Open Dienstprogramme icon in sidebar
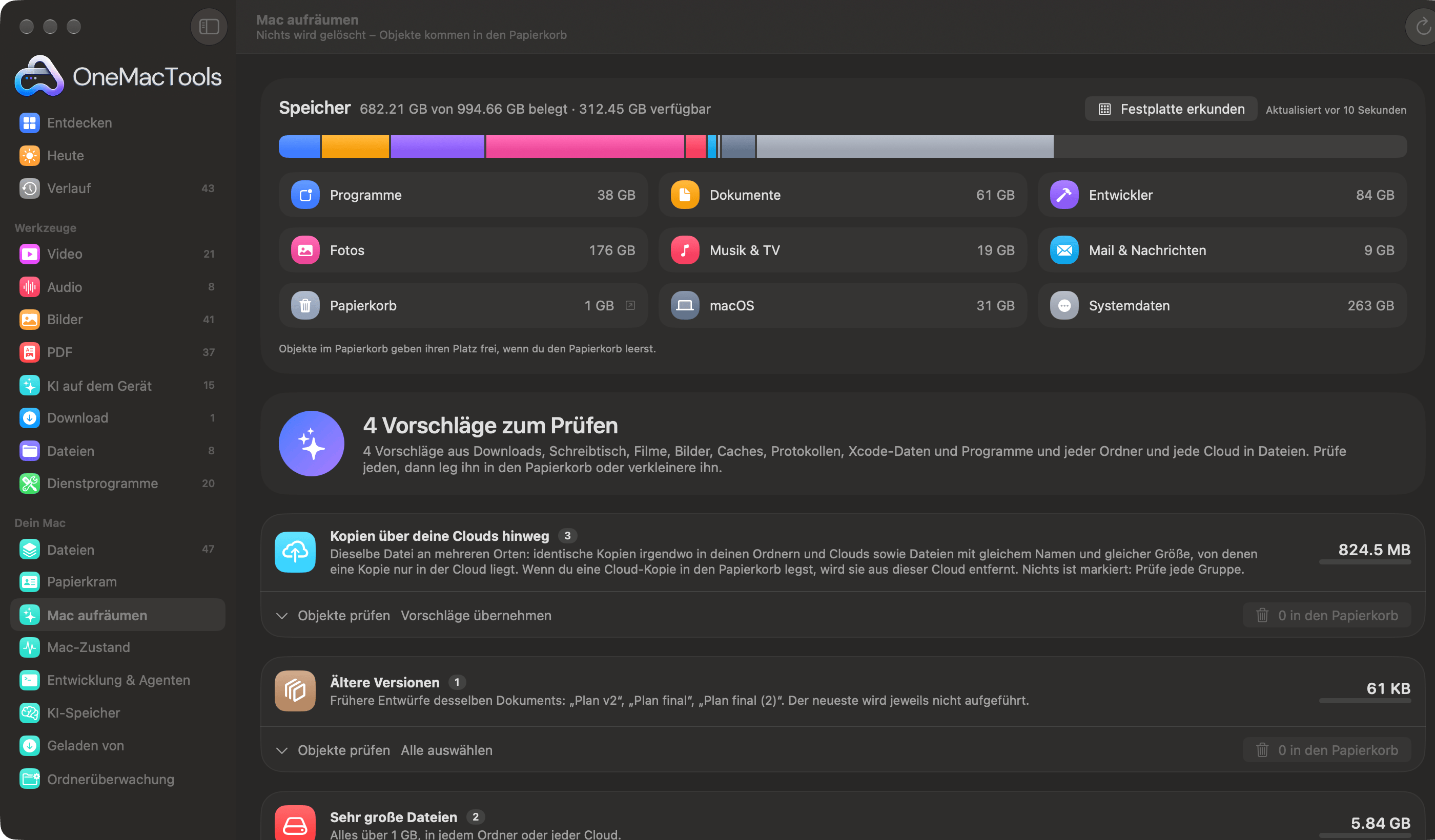 [x=30, y=483]
